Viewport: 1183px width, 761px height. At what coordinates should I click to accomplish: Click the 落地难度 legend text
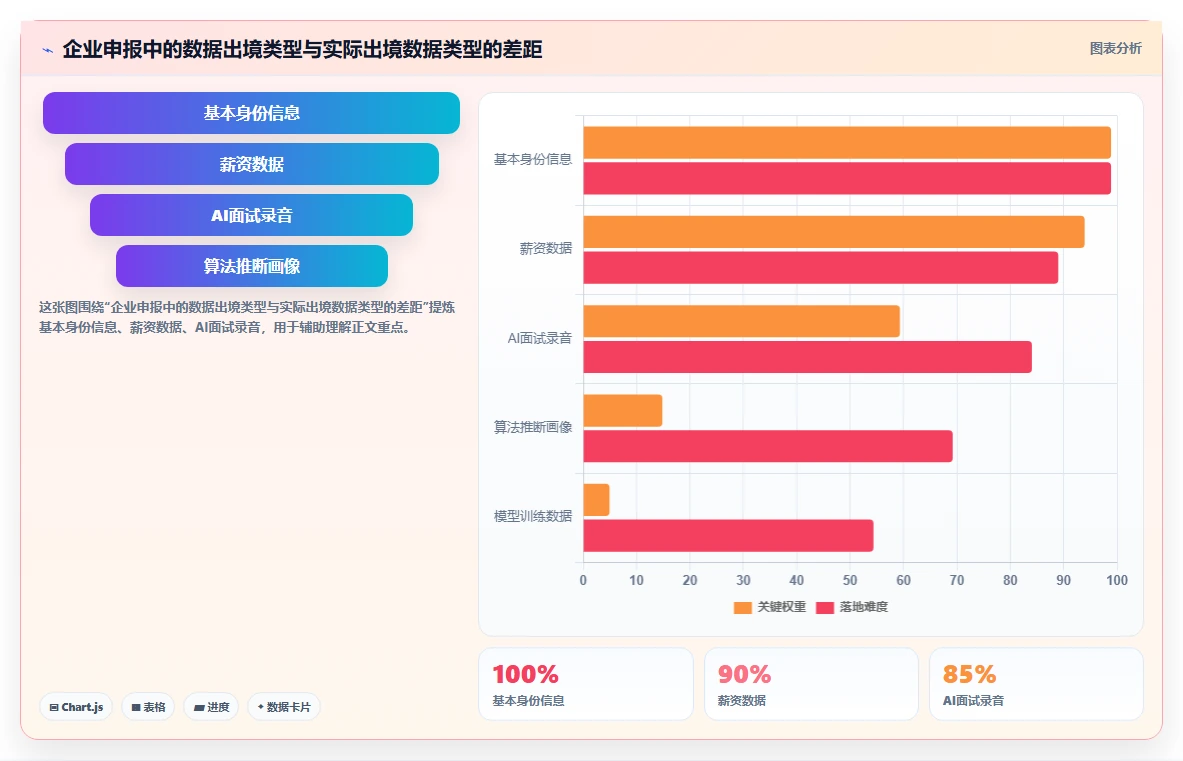[864, 607]
